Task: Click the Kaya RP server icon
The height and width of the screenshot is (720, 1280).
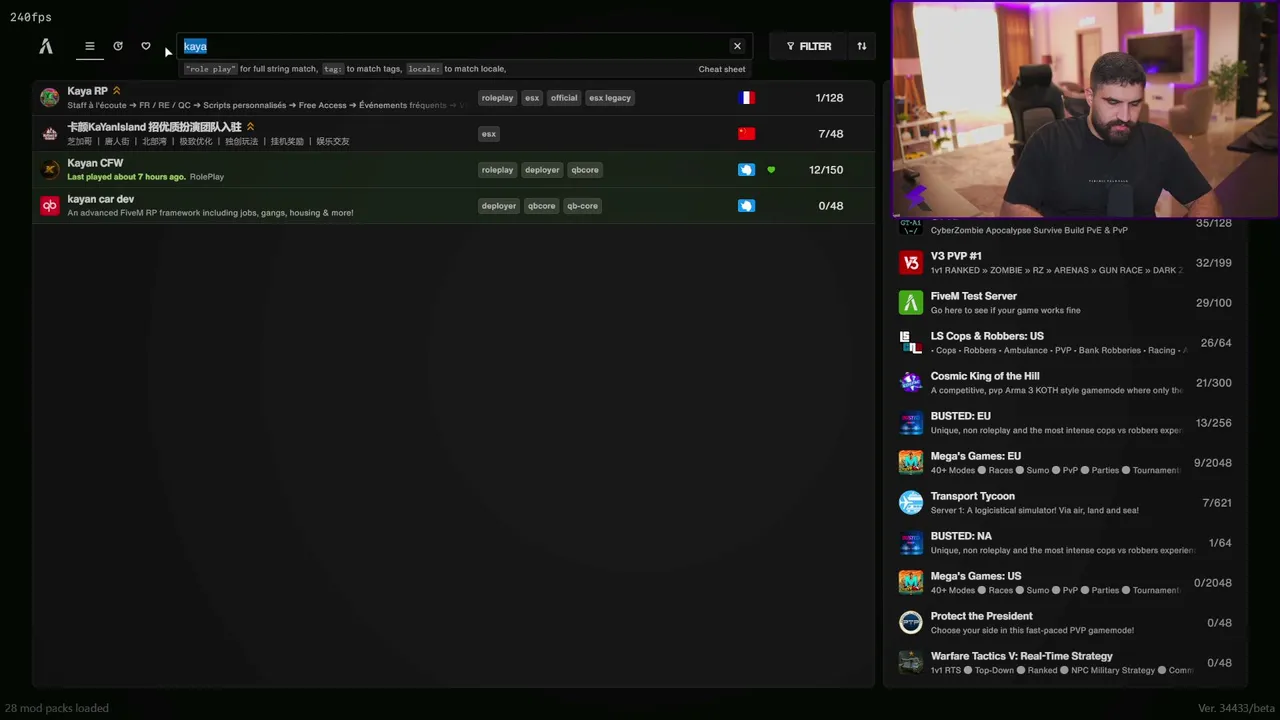Action: 49,98
